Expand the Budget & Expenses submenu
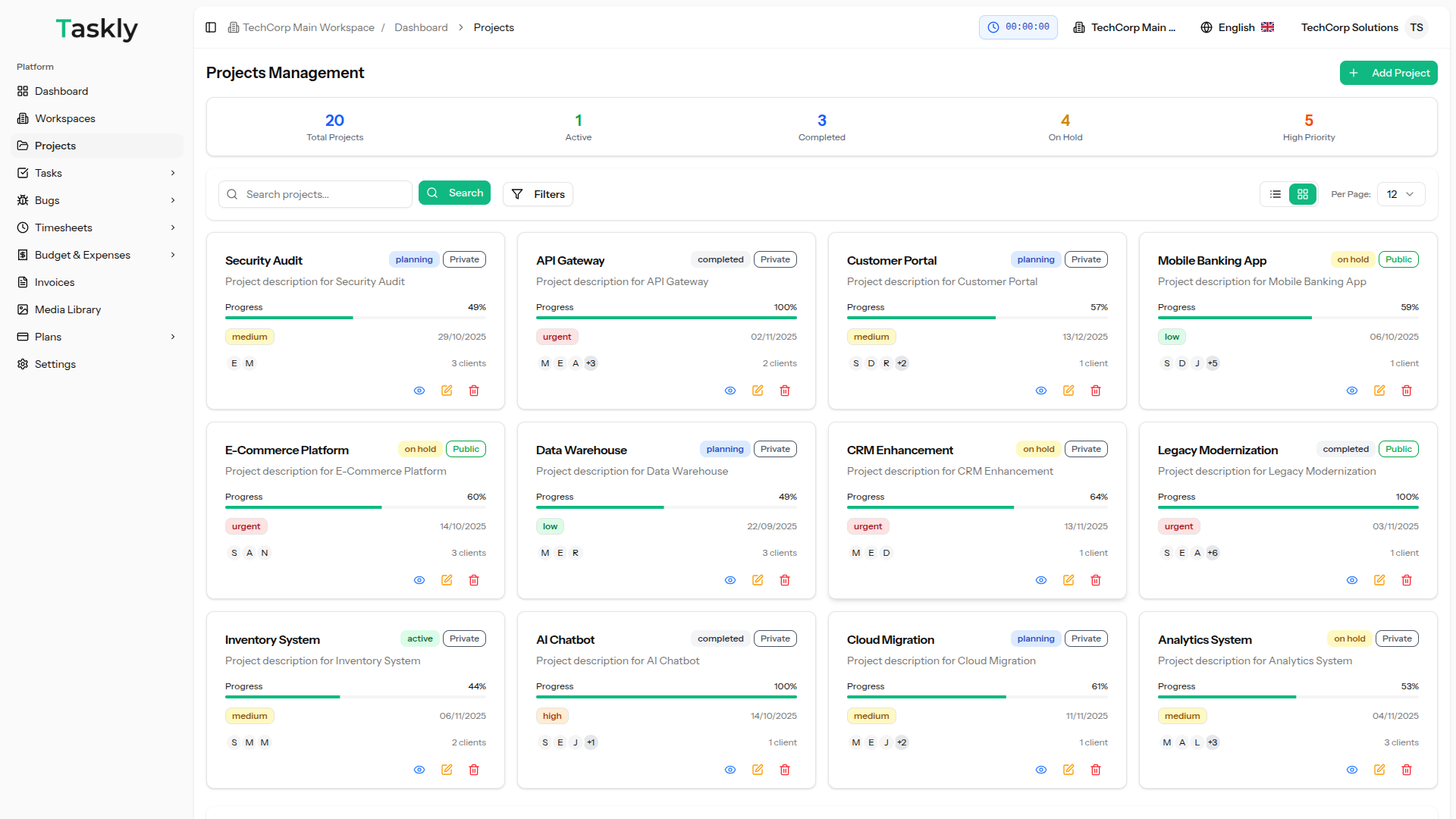The height and width of the screenshot is (819, 1456). 173,255
